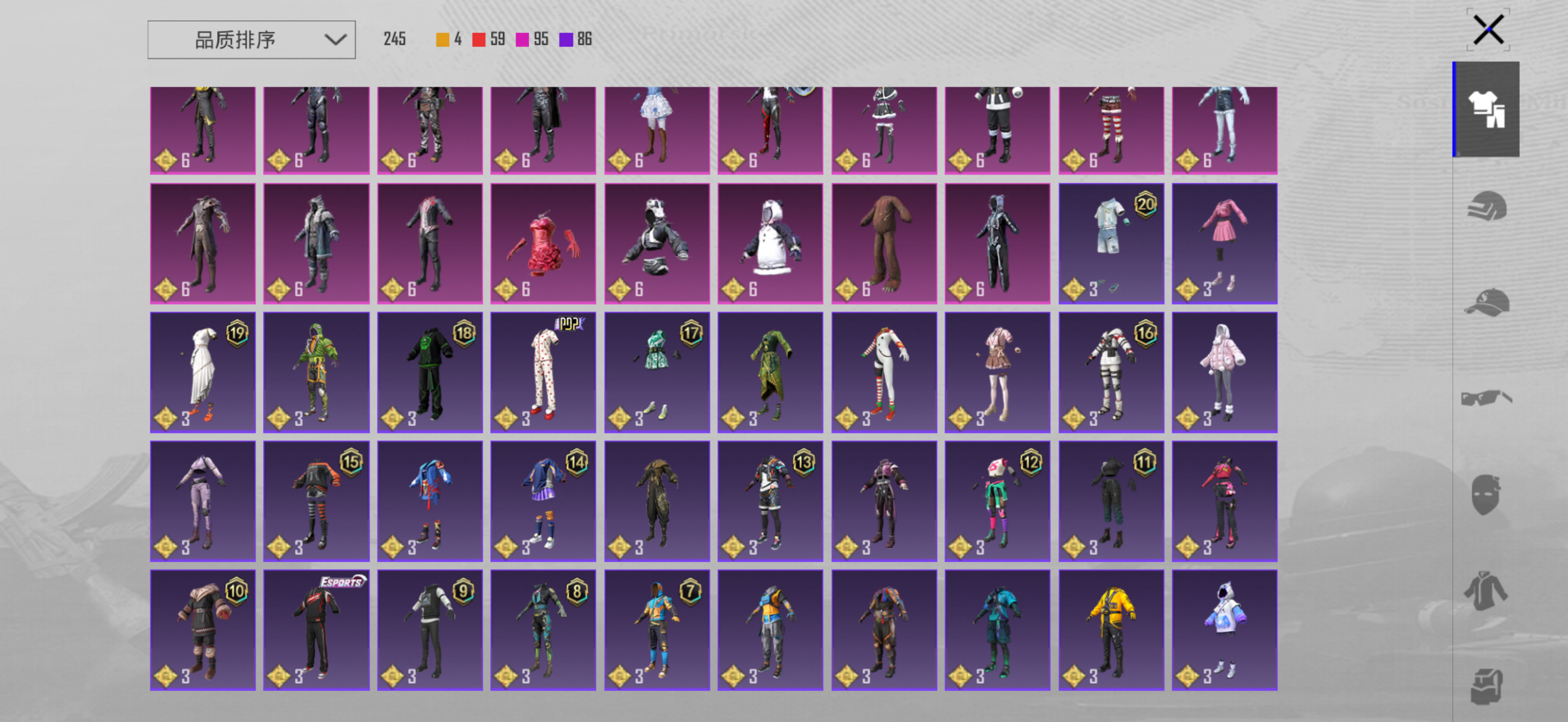Select the white panda hoodie outfit
This screenshot has height=722, width=1568.
770,243
